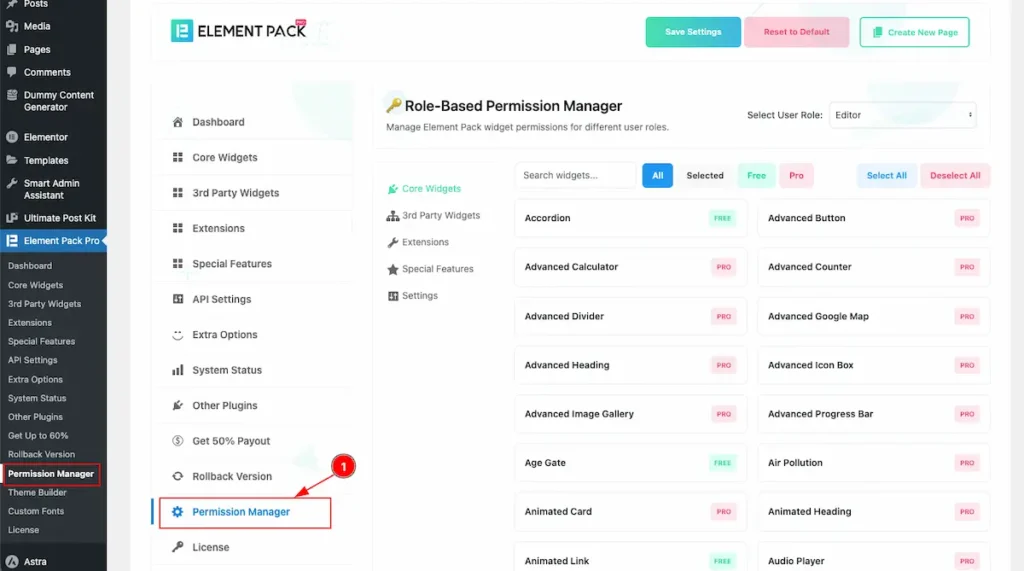Toggle the Advanced Counter widget permission card
1024x571 pixels.
tap(874, 267)
